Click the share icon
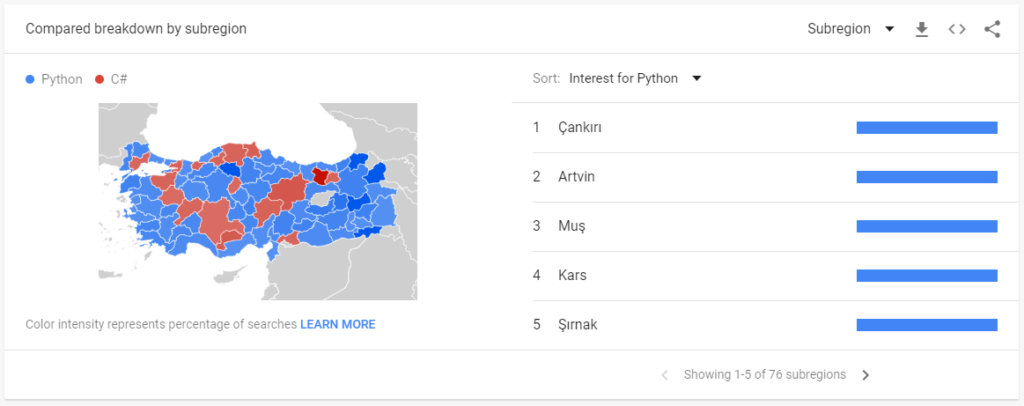This screenshot has width=1024, height=406. 992,29
